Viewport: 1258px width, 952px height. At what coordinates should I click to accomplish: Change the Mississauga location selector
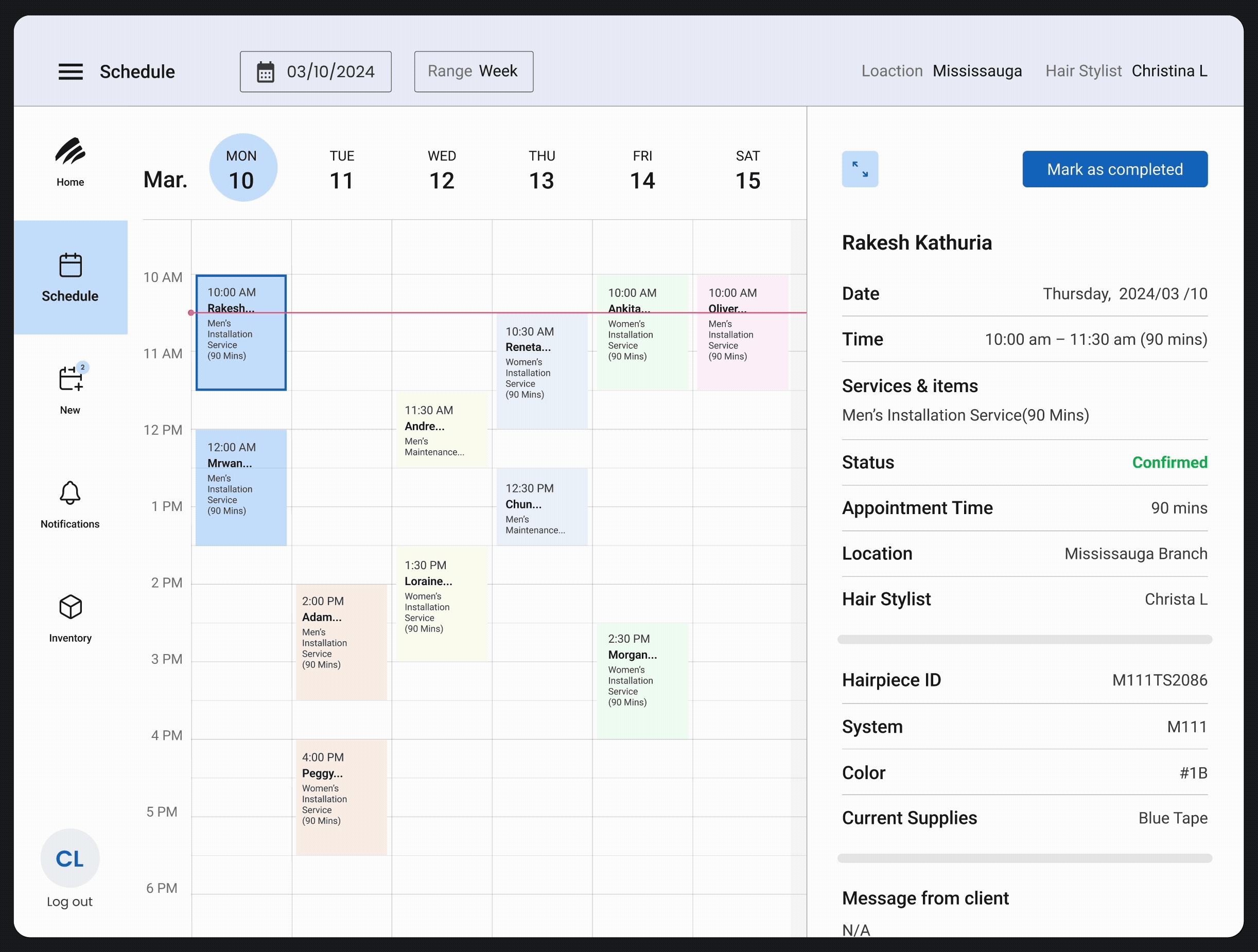(x=976, y=71)
